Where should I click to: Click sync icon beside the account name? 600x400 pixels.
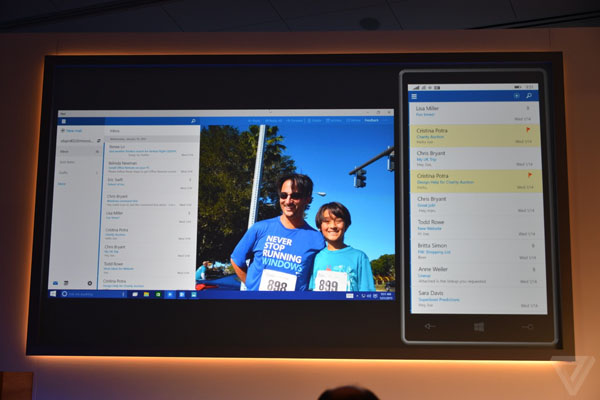point(99,141)
